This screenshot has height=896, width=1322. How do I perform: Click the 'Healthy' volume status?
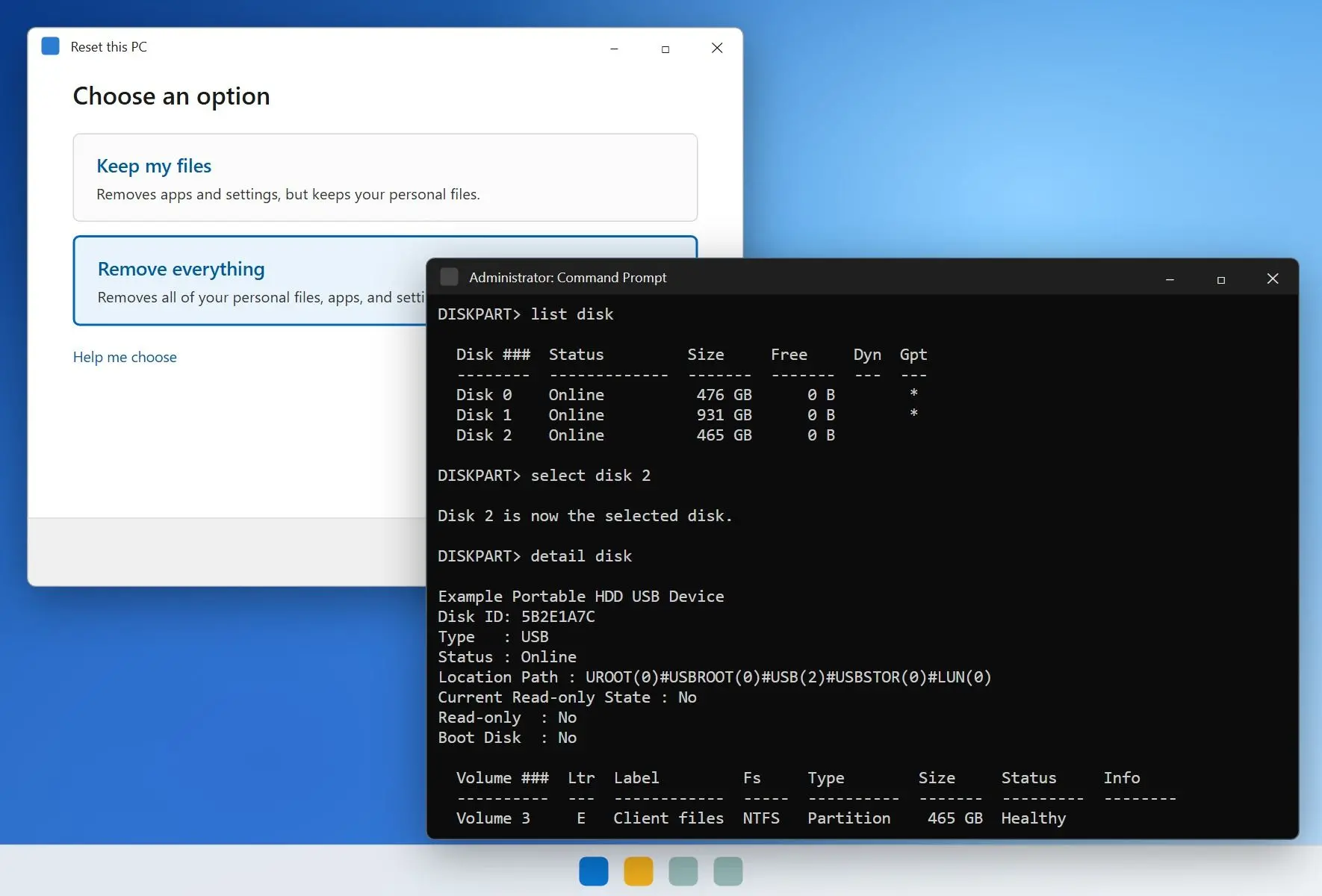1034,818
